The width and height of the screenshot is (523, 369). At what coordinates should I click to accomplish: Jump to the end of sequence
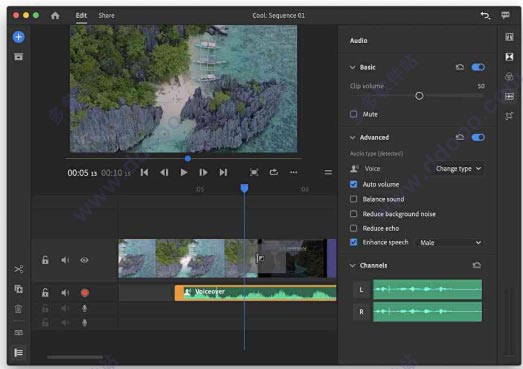(x=223, y=172)
